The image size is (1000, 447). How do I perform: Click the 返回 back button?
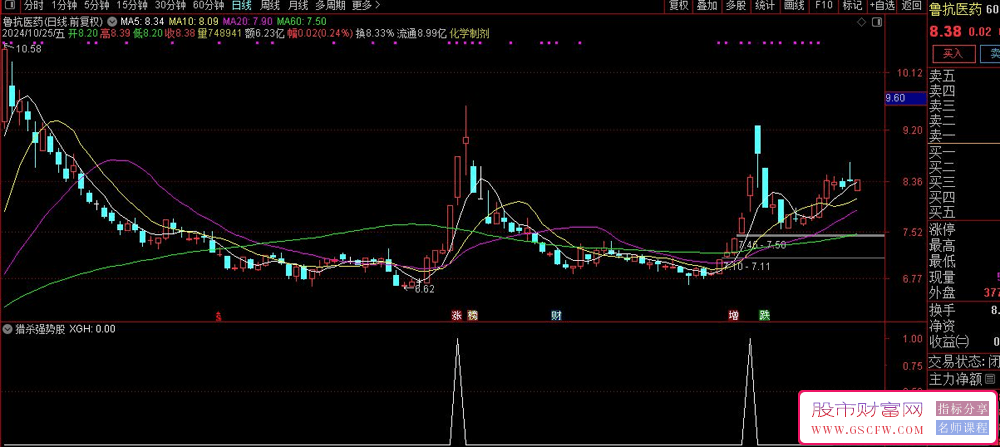pyautogui.click(x=911, y=6)
